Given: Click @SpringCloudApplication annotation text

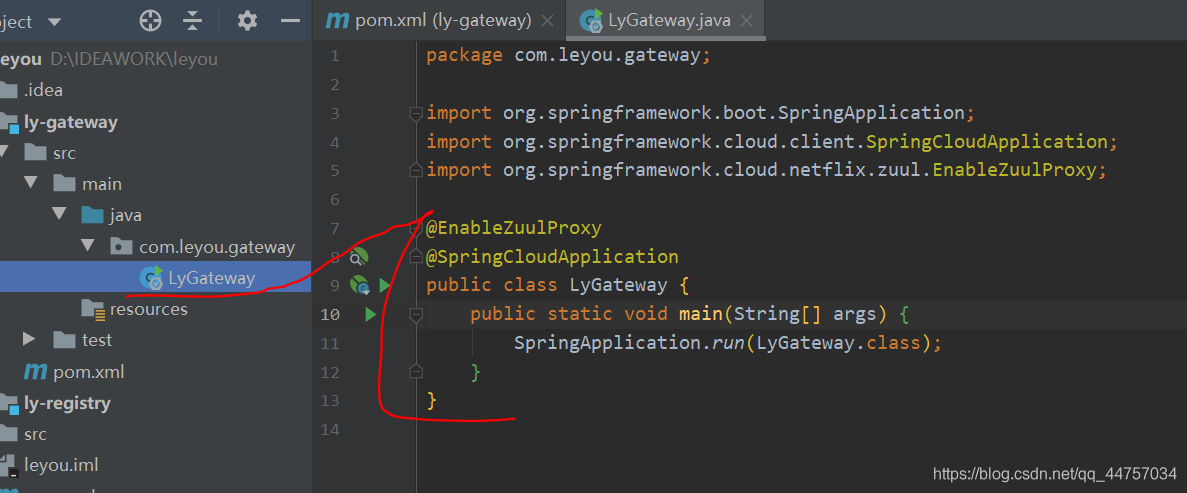Looking at the screenshot, I should pos(553,257).
